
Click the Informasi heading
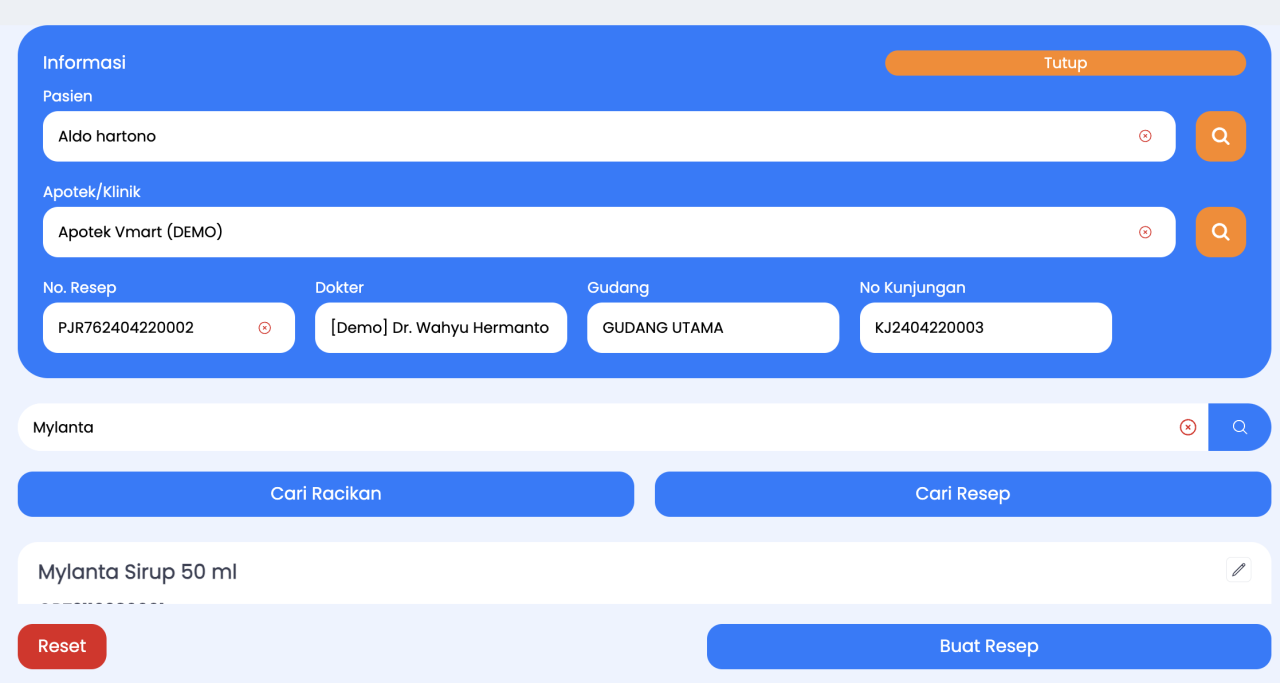(84, 62)
